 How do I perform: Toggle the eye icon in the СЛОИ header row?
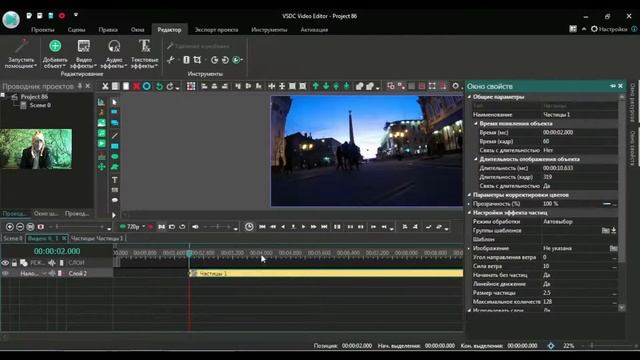tap(5, 263)
